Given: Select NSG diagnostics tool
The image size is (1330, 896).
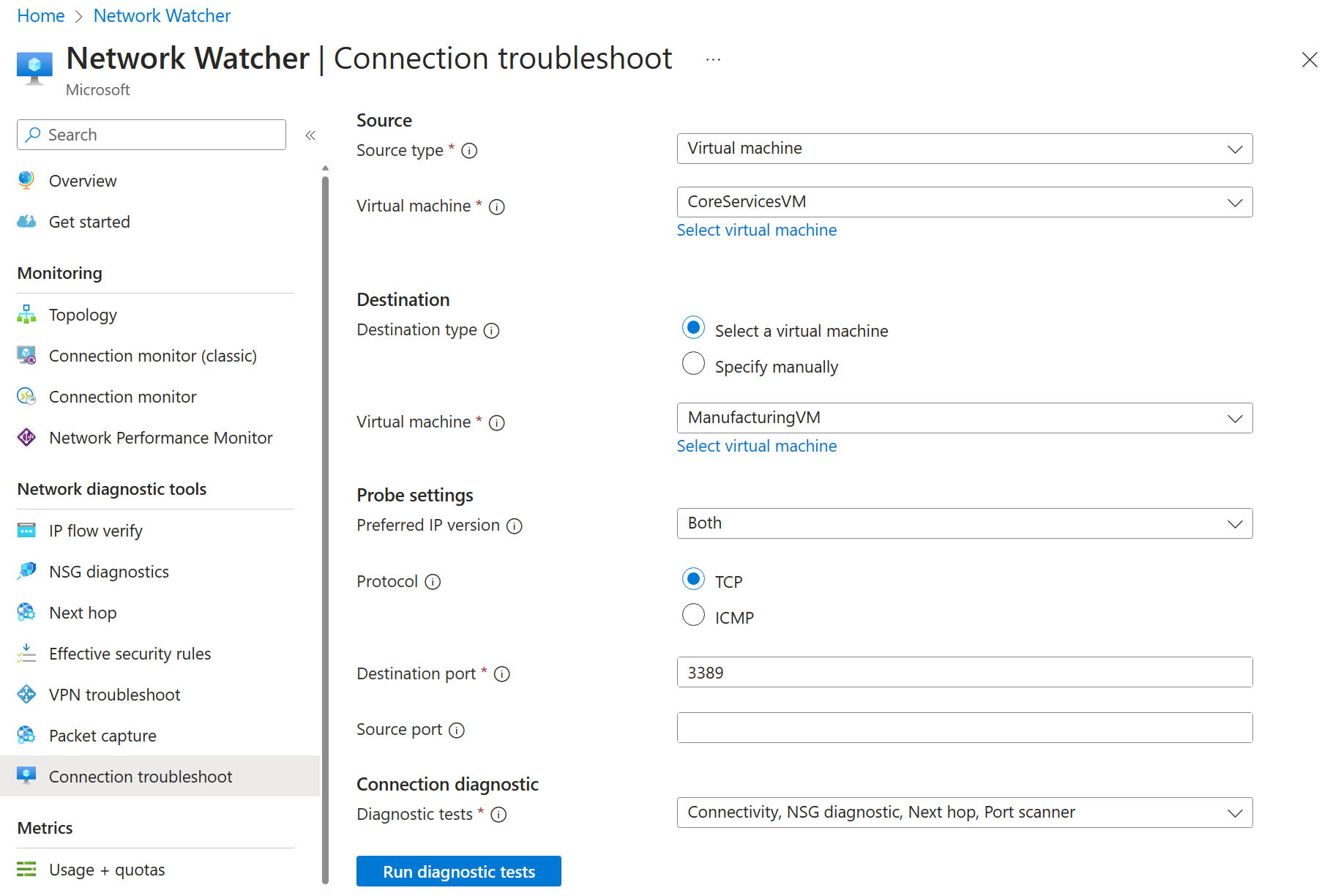Looking at the screenshot, I should (x=108, y=571).
